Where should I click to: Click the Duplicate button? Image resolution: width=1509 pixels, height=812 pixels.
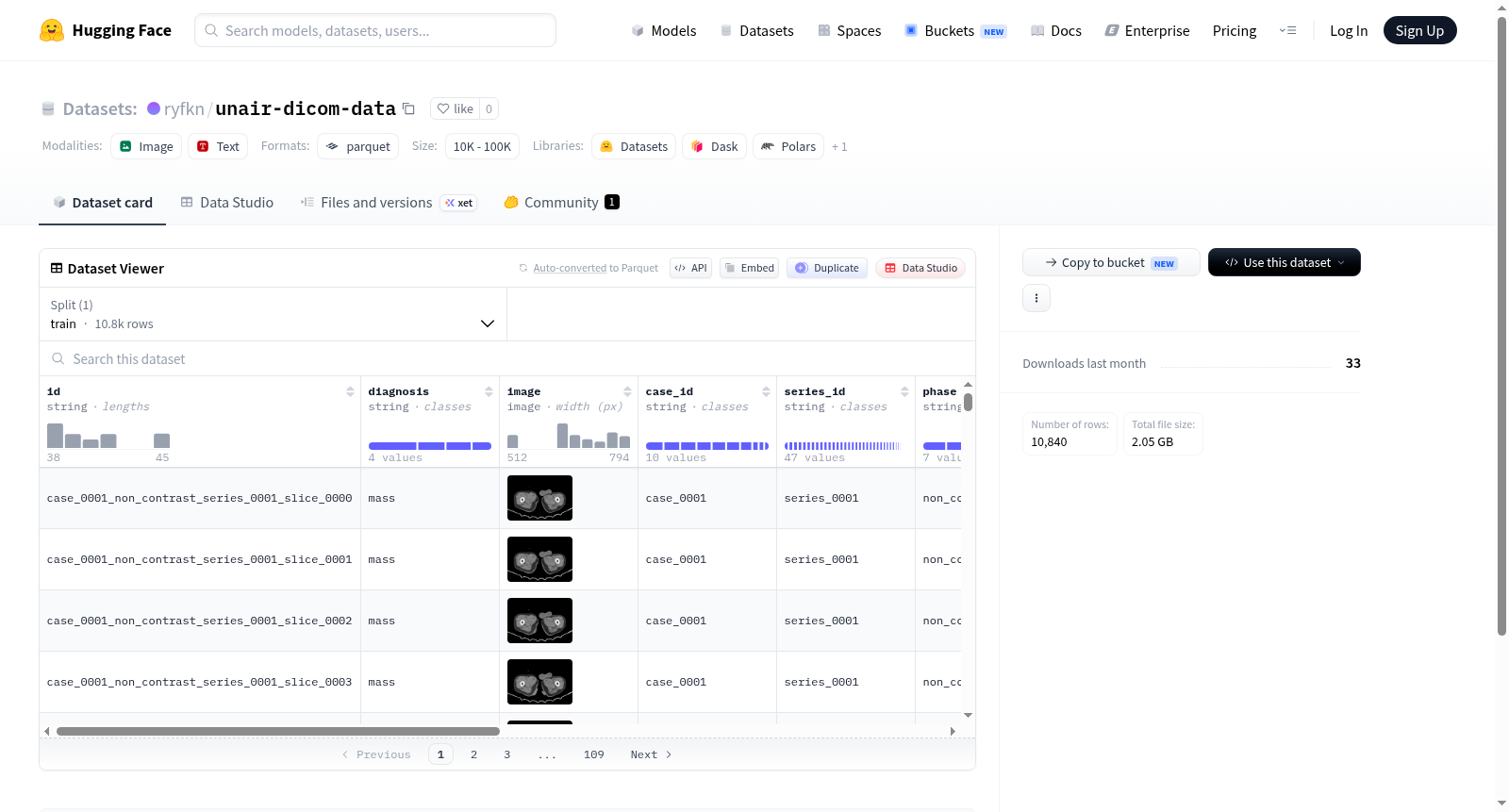coord(827,268)
